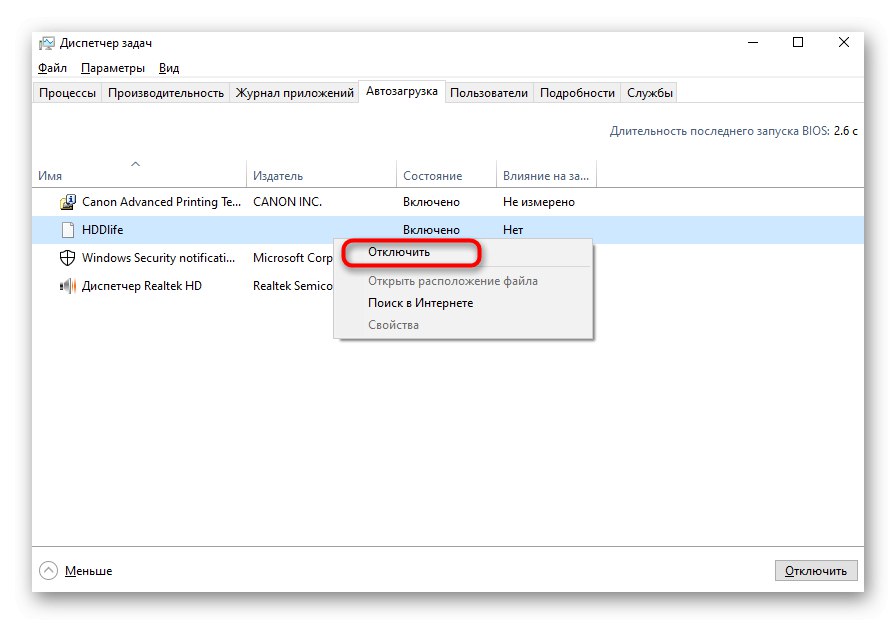Click the Отключить button at bottom right
The width and height of the screenshot is (896, 624).
[816, 570]
